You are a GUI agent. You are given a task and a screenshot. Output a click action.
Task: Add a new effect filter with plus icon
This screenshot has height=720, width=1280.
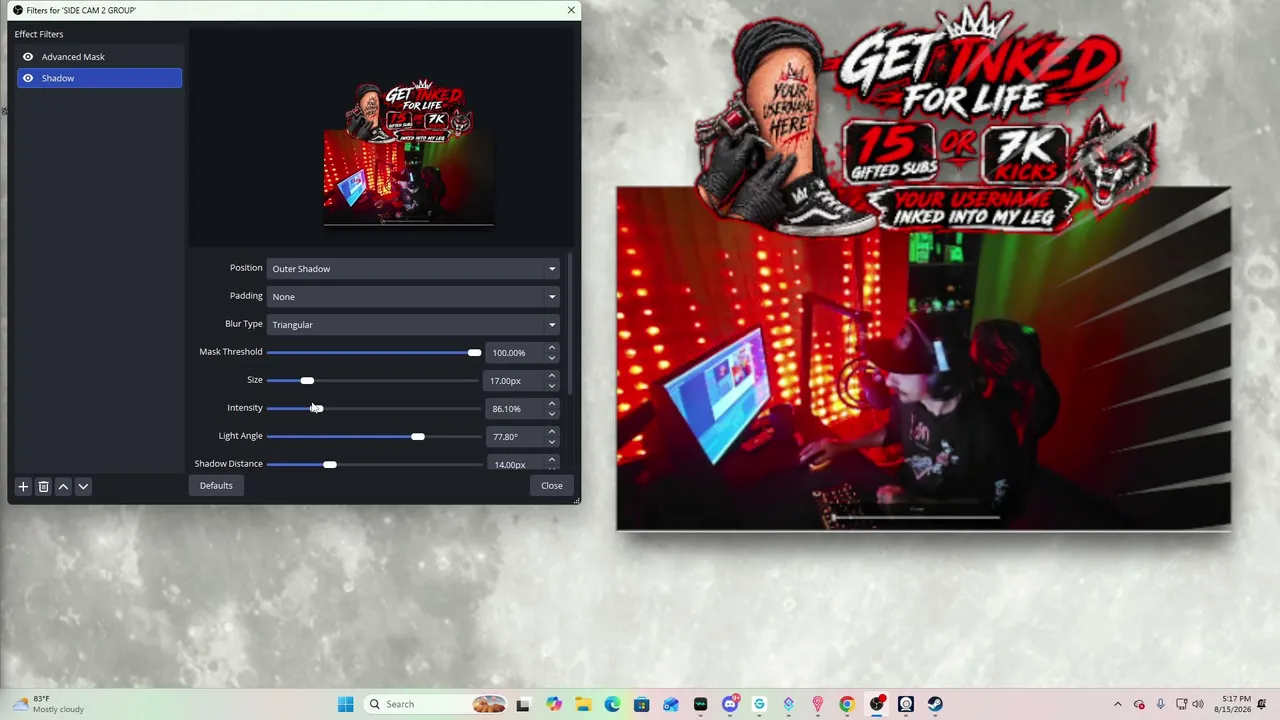tap(23, 486)
